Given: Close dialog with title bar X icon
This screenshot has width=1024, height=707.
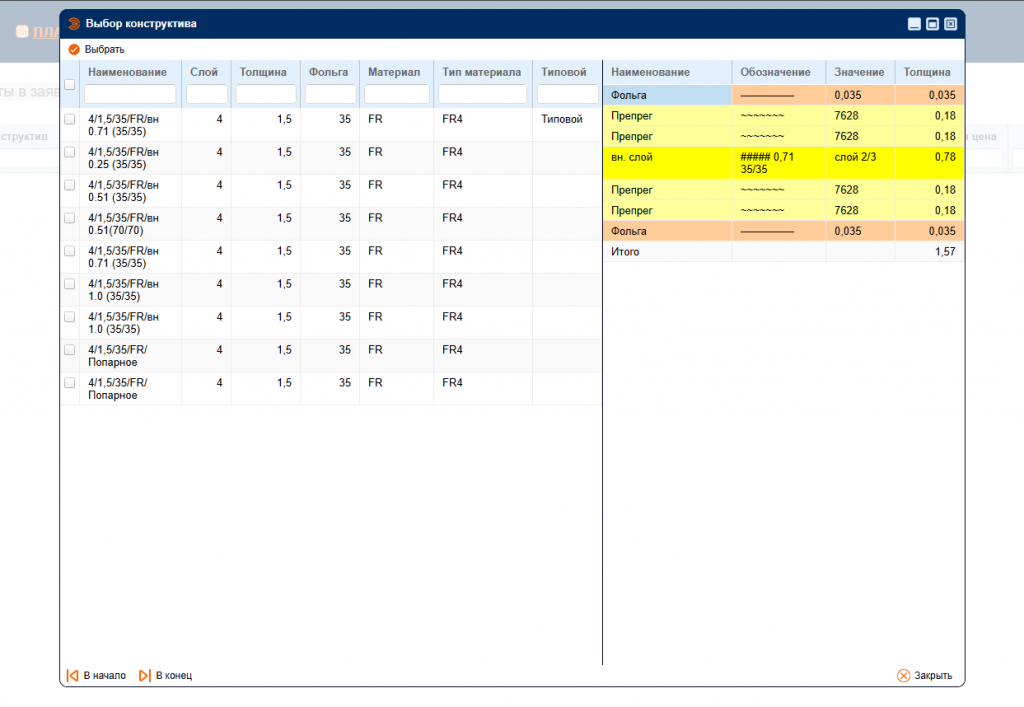Looking at the screenshot, I should [950, 24].
